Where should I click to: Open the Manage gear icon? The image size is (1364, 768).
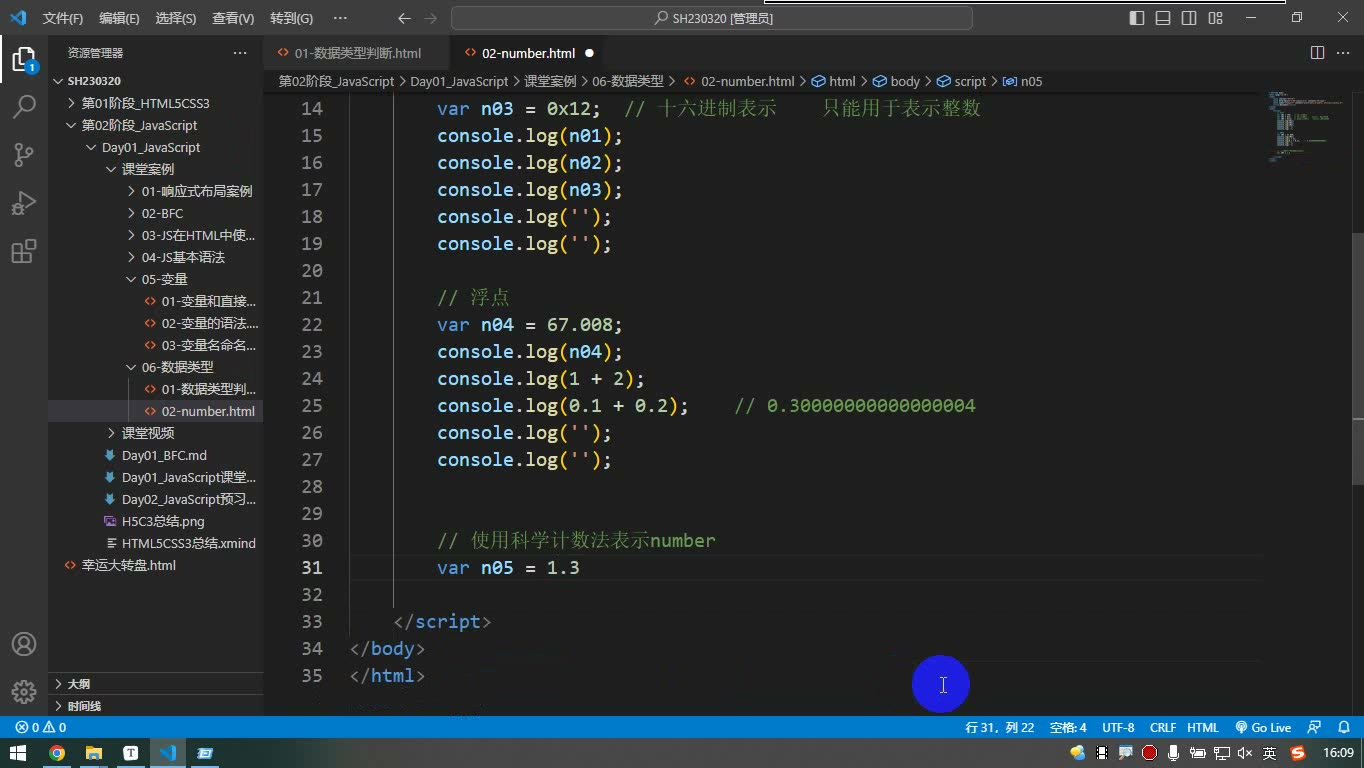pos(24,692)
